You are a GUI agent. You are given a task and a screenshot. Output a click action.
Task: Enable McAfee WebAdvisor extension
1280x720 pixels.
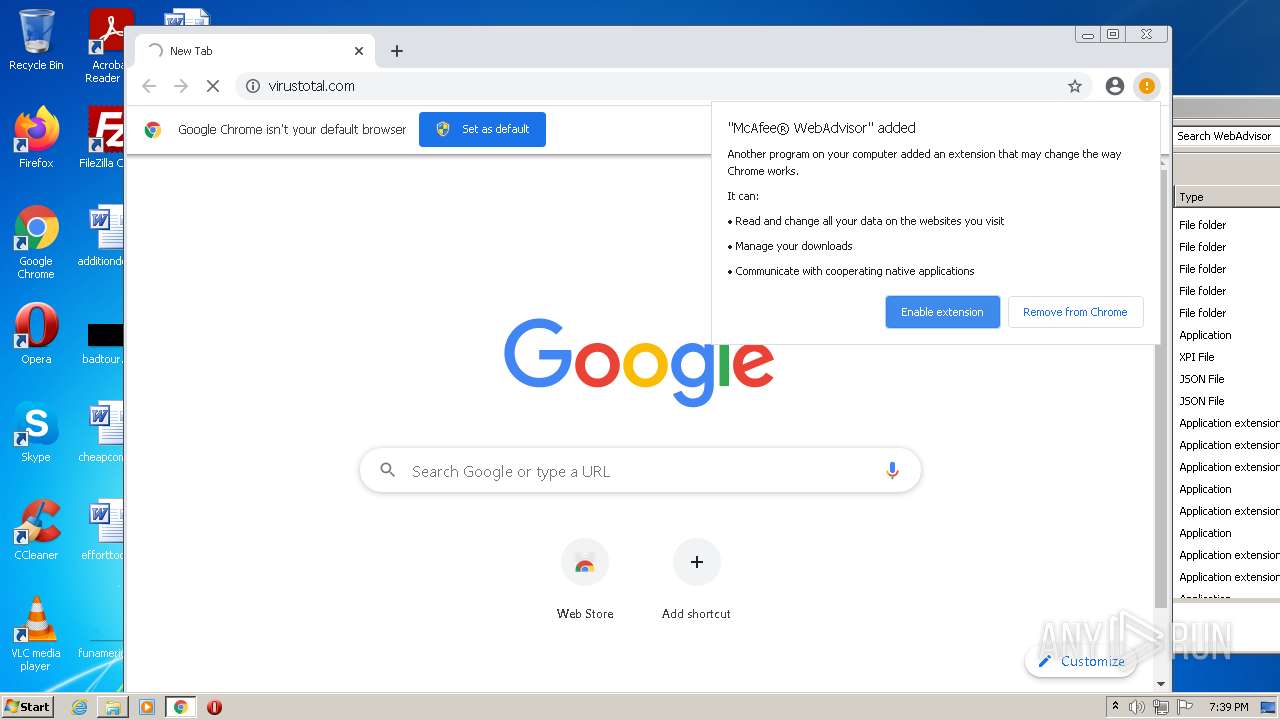pos(942,312)
